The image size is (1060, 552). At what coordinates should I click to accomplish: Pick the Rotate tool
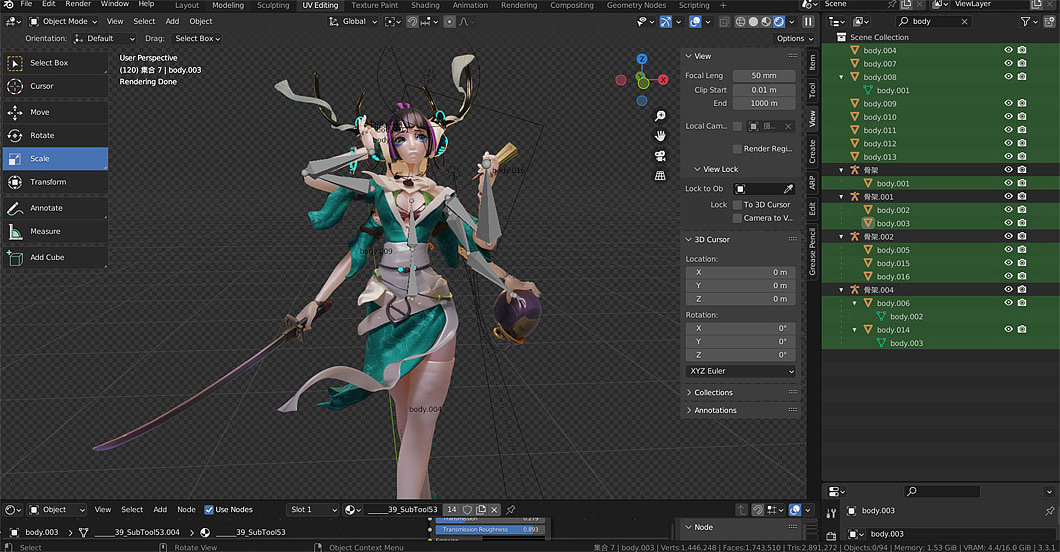pyautogui.click(x=55, y=136)
